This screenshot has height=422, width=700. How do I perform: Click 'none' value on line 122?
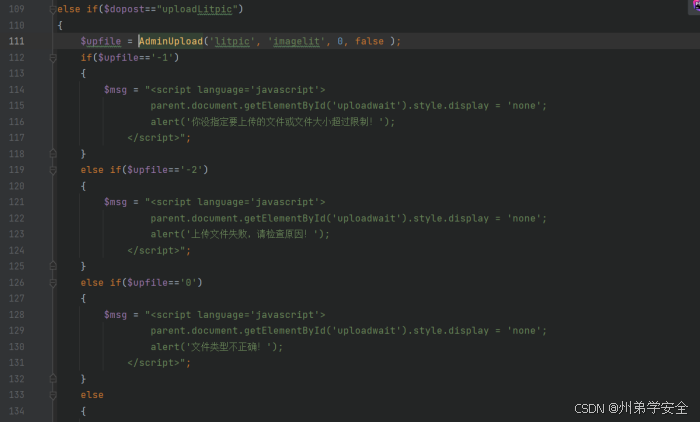524,218
